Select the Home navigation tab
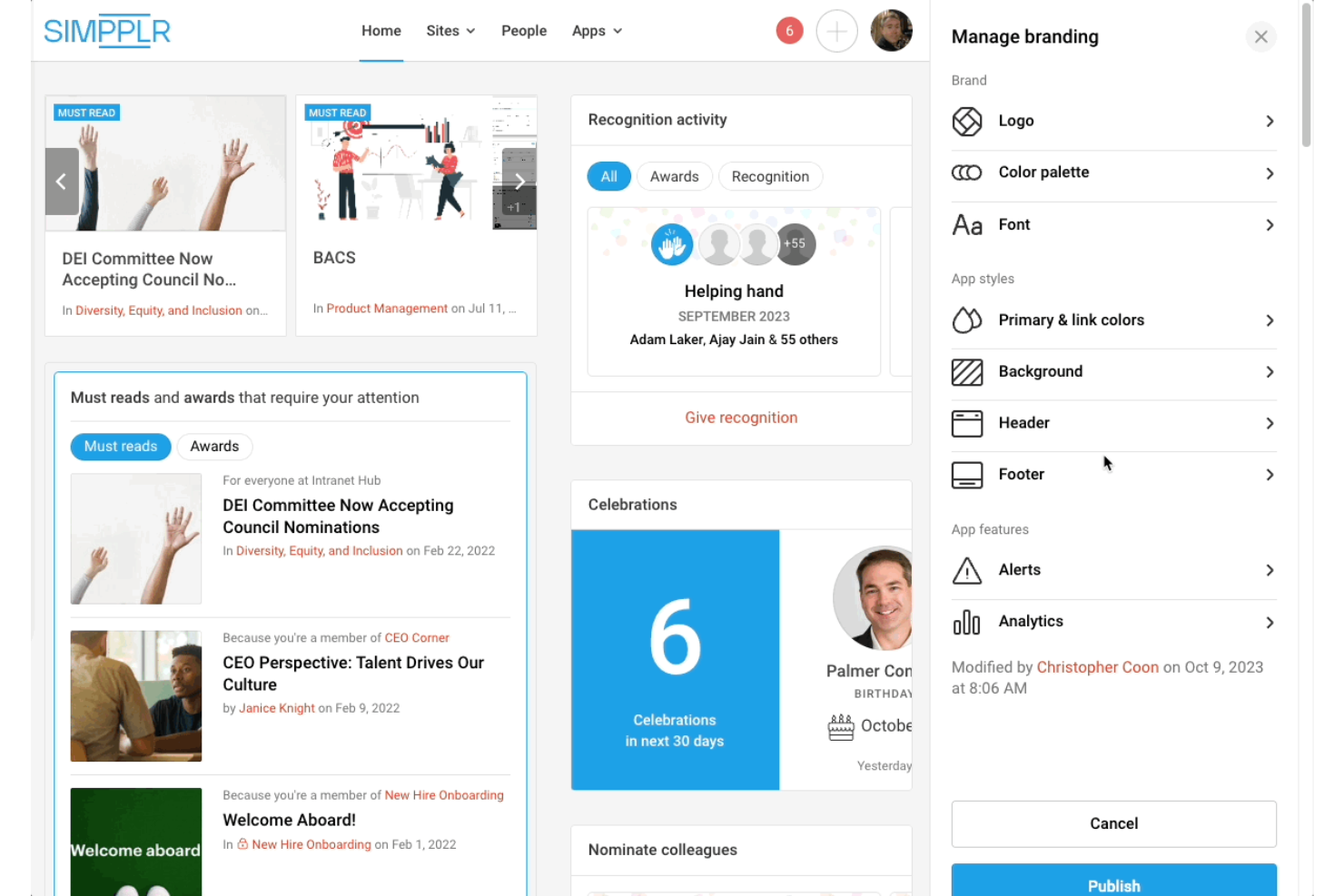Screen dimensions: 1344x896 click(x=380, y=30)
